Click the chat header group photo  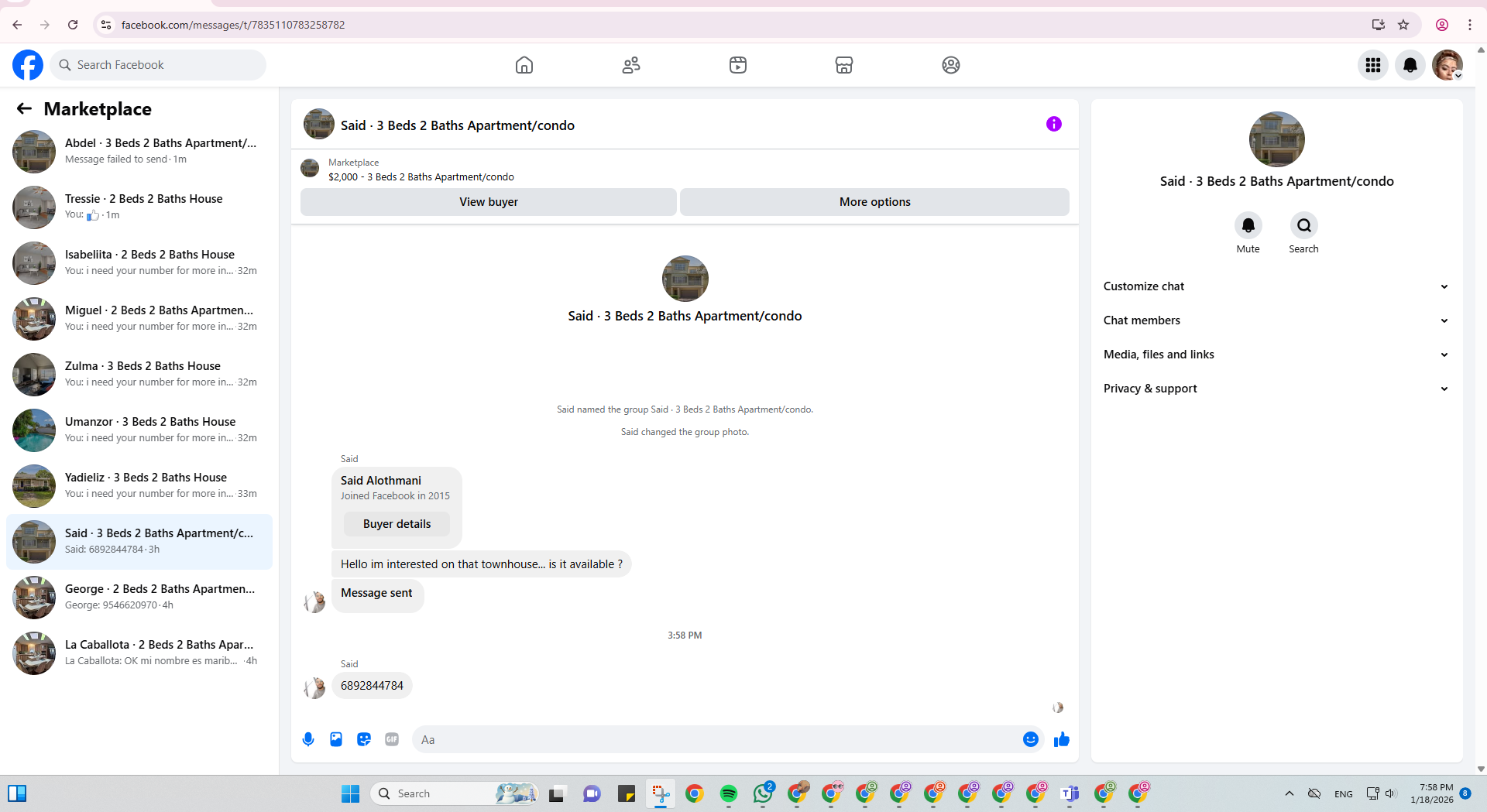pos(319,124)
